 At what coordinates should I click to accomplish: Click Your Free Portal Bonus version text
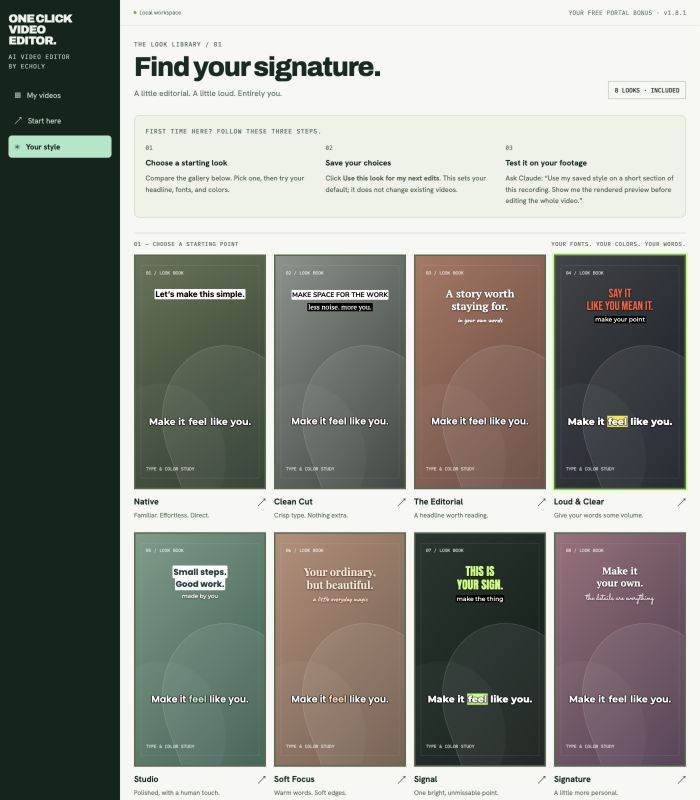click(x=627, y=13)
